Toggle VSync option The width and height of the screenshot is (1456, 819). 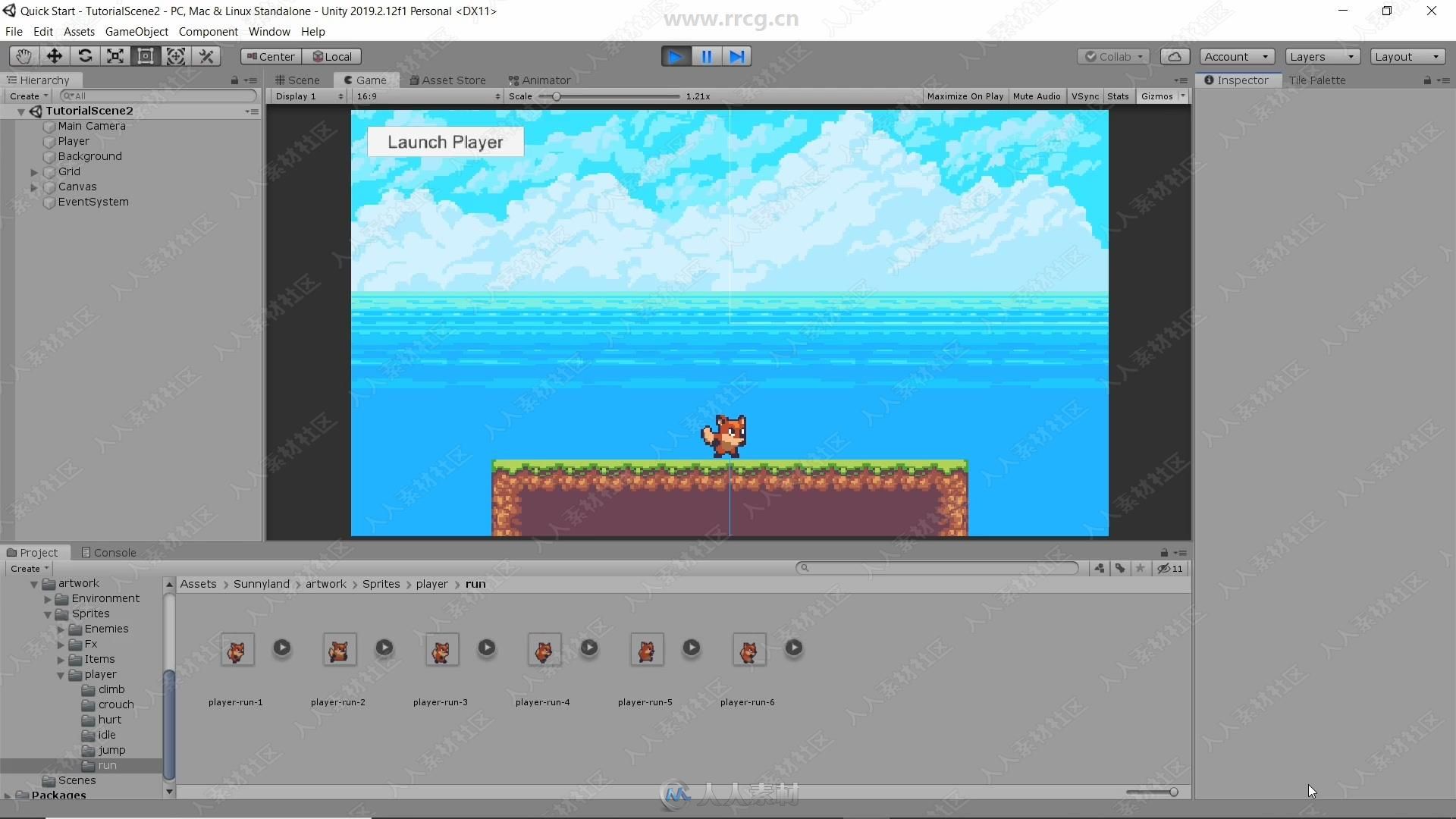point(1084,96)
